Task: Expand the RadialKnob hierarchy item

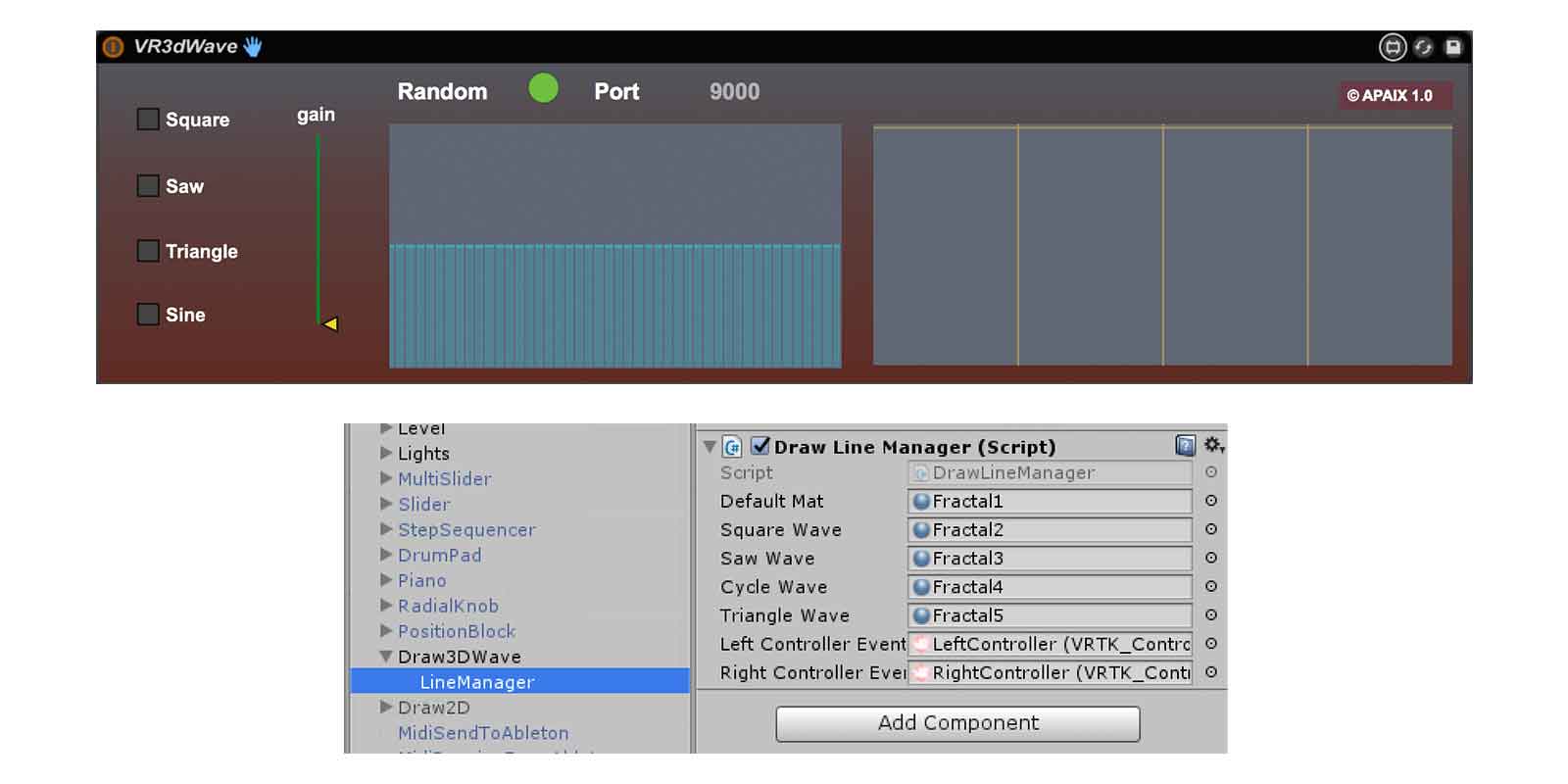Action: (386, 606)
